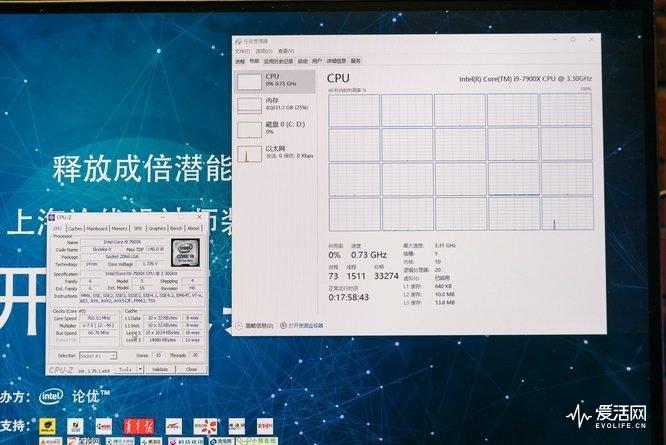
Task: Click the Intel Core i9 logo in CPU-Z
Action: (x=185, y=252)
